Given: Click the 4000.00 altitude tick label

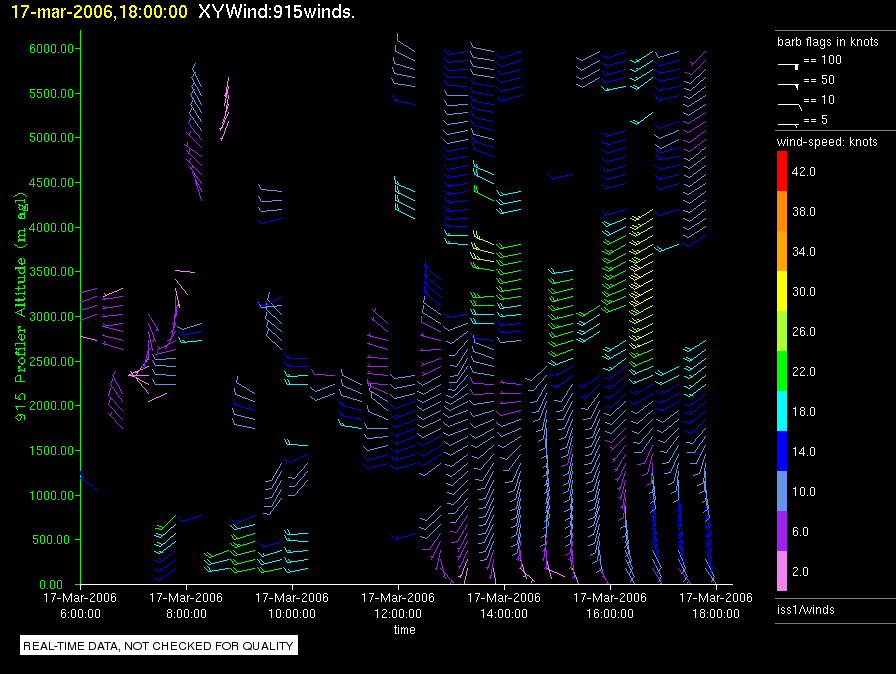Looking at the screenshot, I should (x=51, y=227).
